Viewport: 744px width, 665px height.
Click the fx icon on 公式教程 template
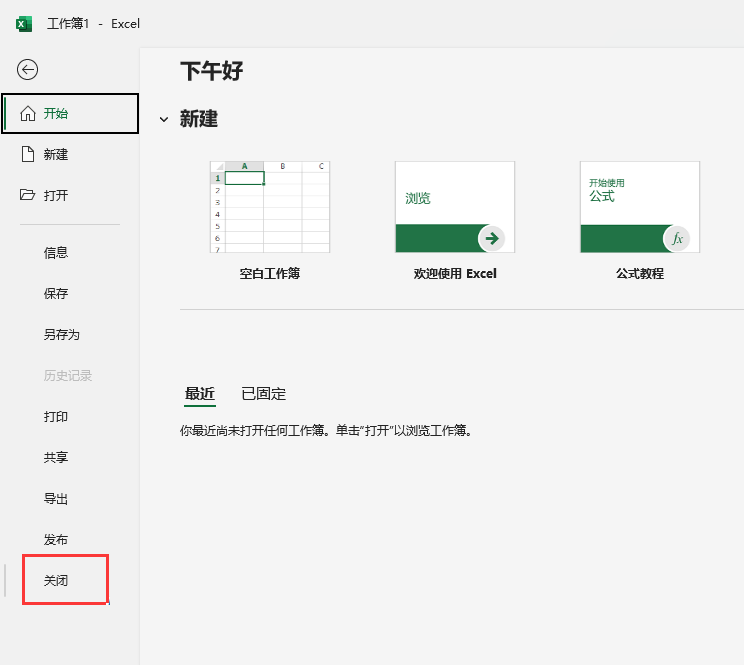point(677,238)
